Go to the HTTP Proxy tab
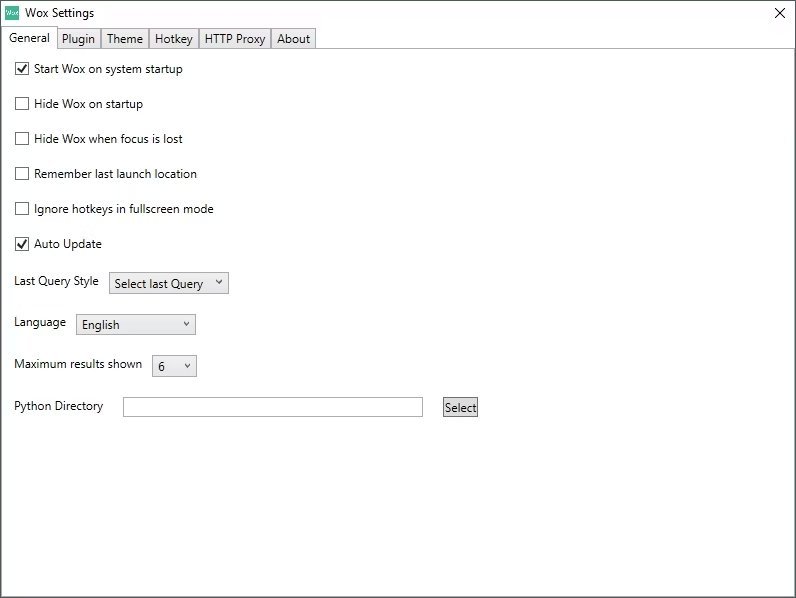The image size is (796, 598). tap(235, 39)
